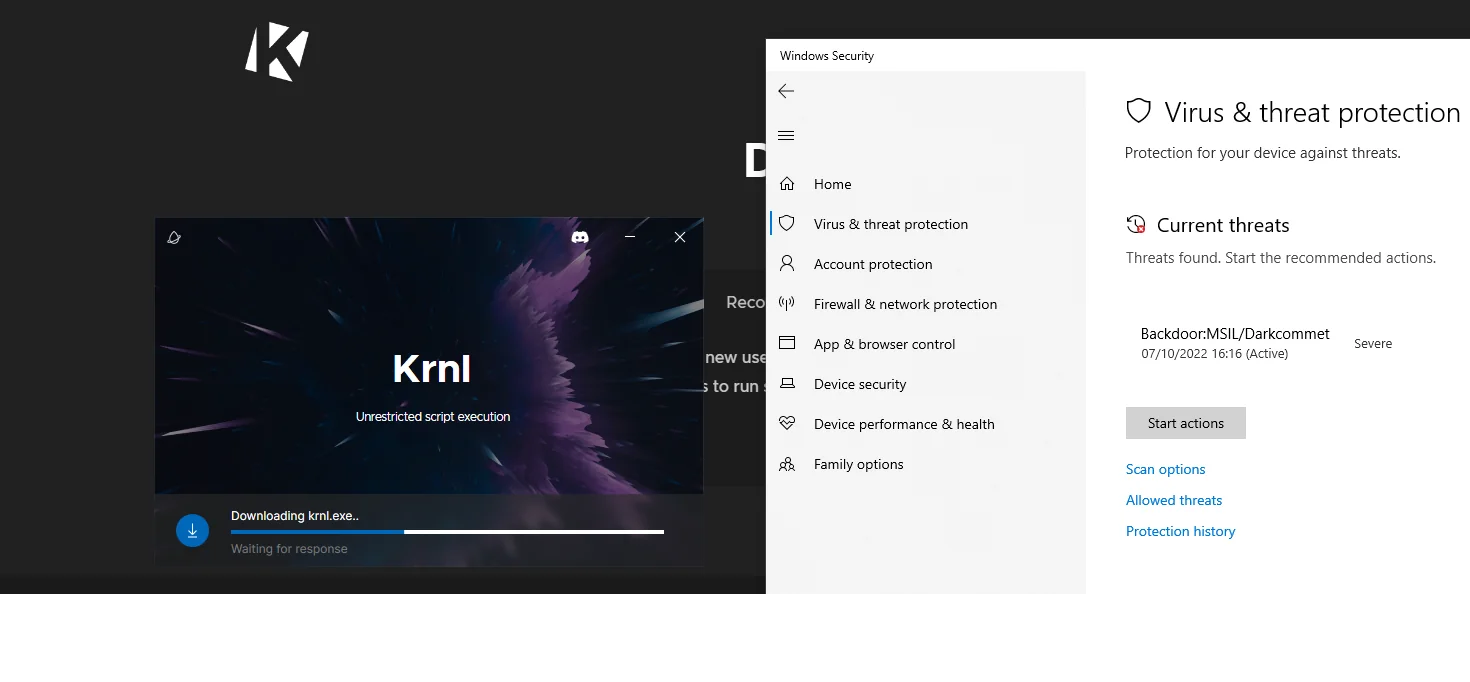Click the Current threats heading

pos(1223,225)
